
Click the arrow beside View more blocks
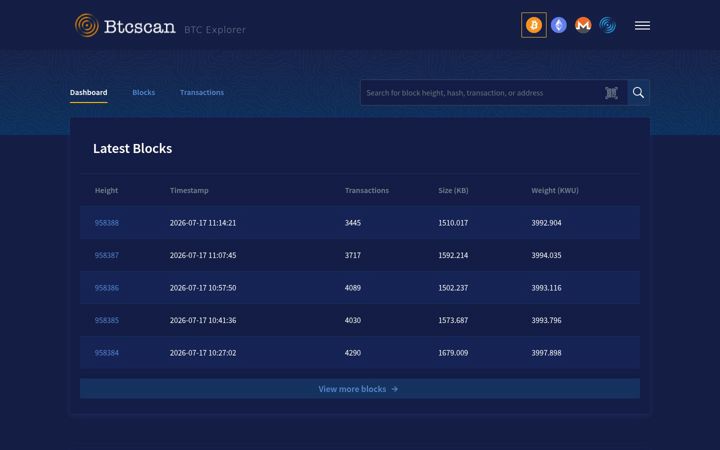pyautogui.click(x=394, y=389)
